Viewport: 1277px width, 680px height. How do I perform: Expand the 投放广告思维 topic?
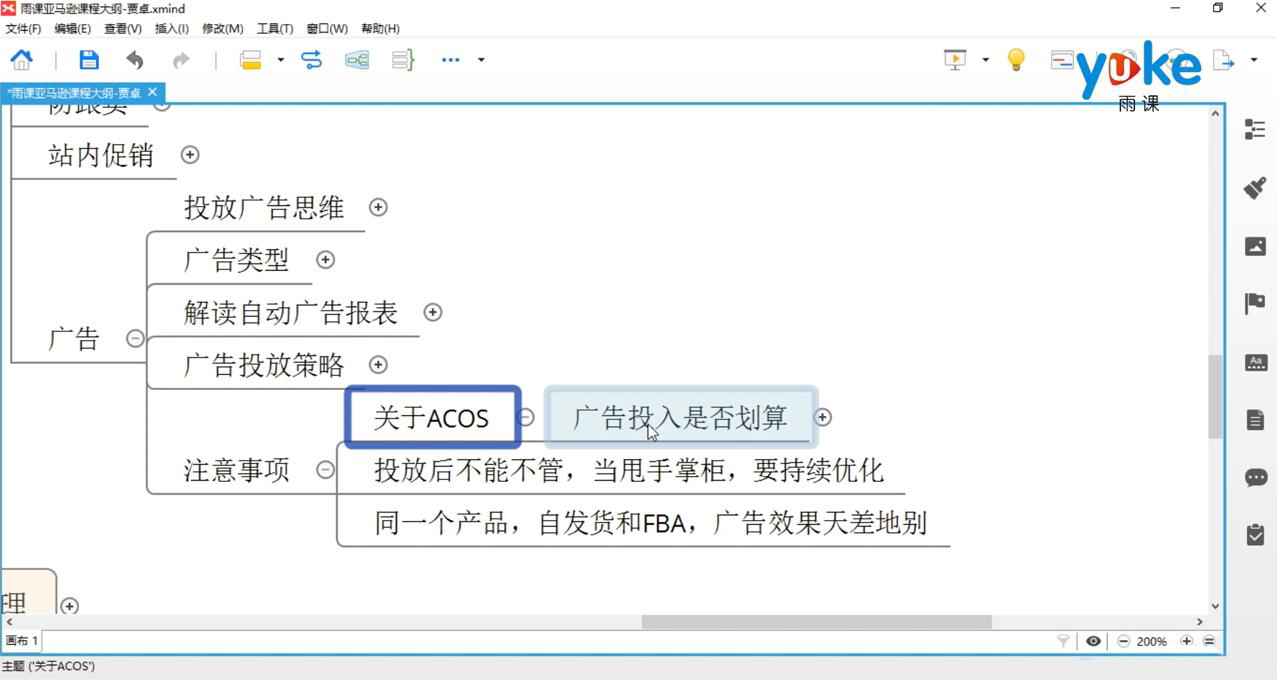tap(378, 207)
